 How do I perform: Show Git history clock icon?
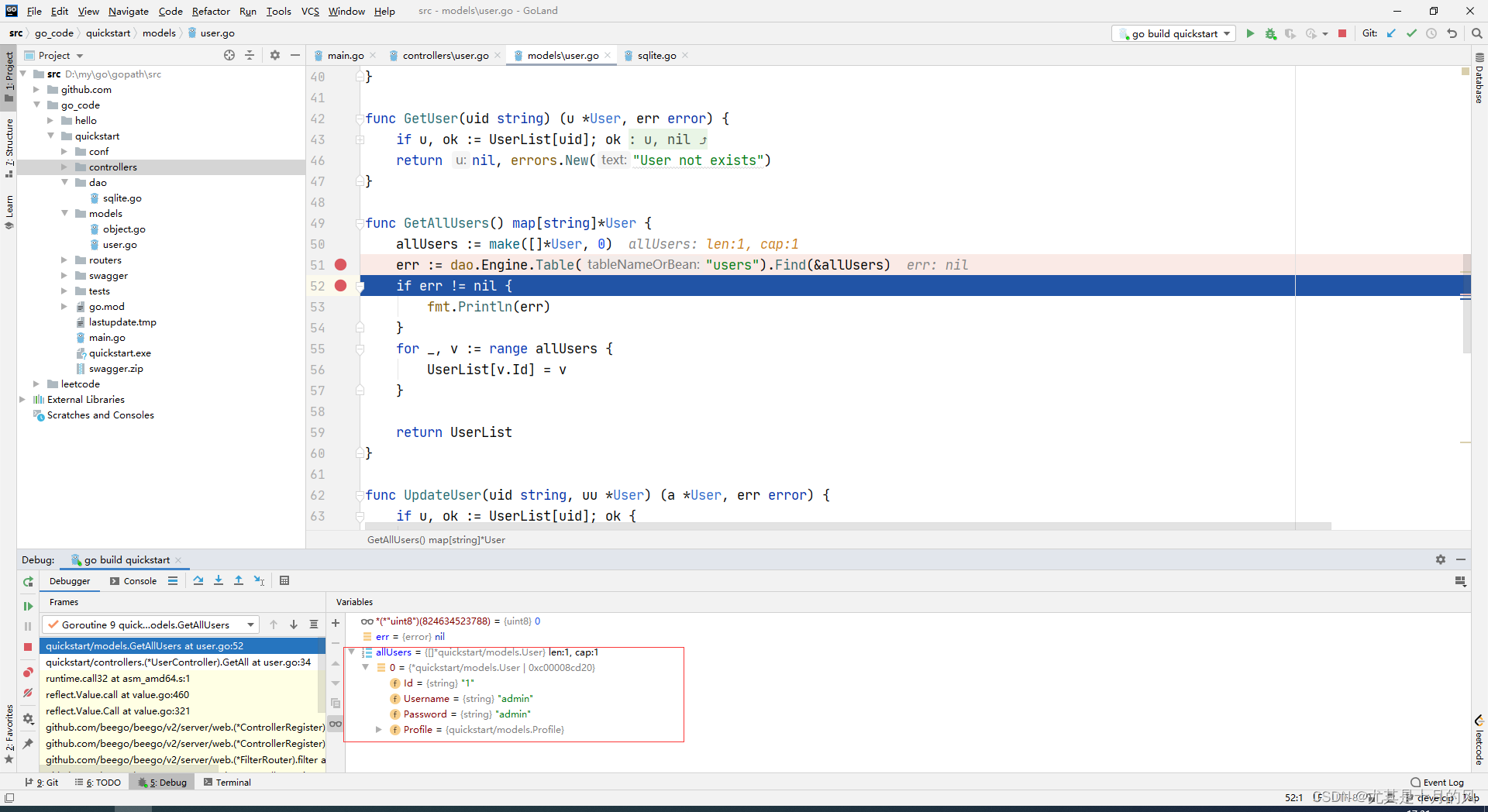[1431, 33]
